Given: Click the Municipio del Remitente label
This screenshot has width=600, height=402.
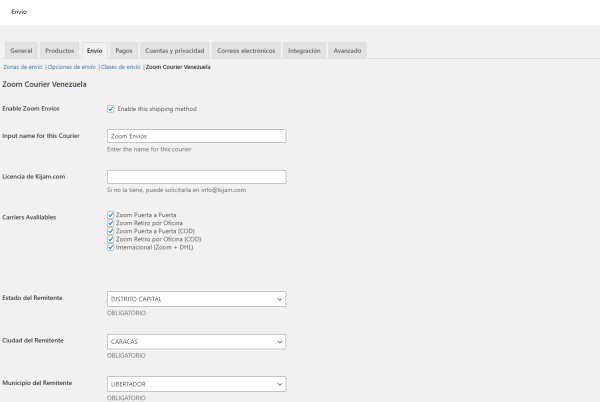Looking at the screenshot, I should tap(37, 383).
